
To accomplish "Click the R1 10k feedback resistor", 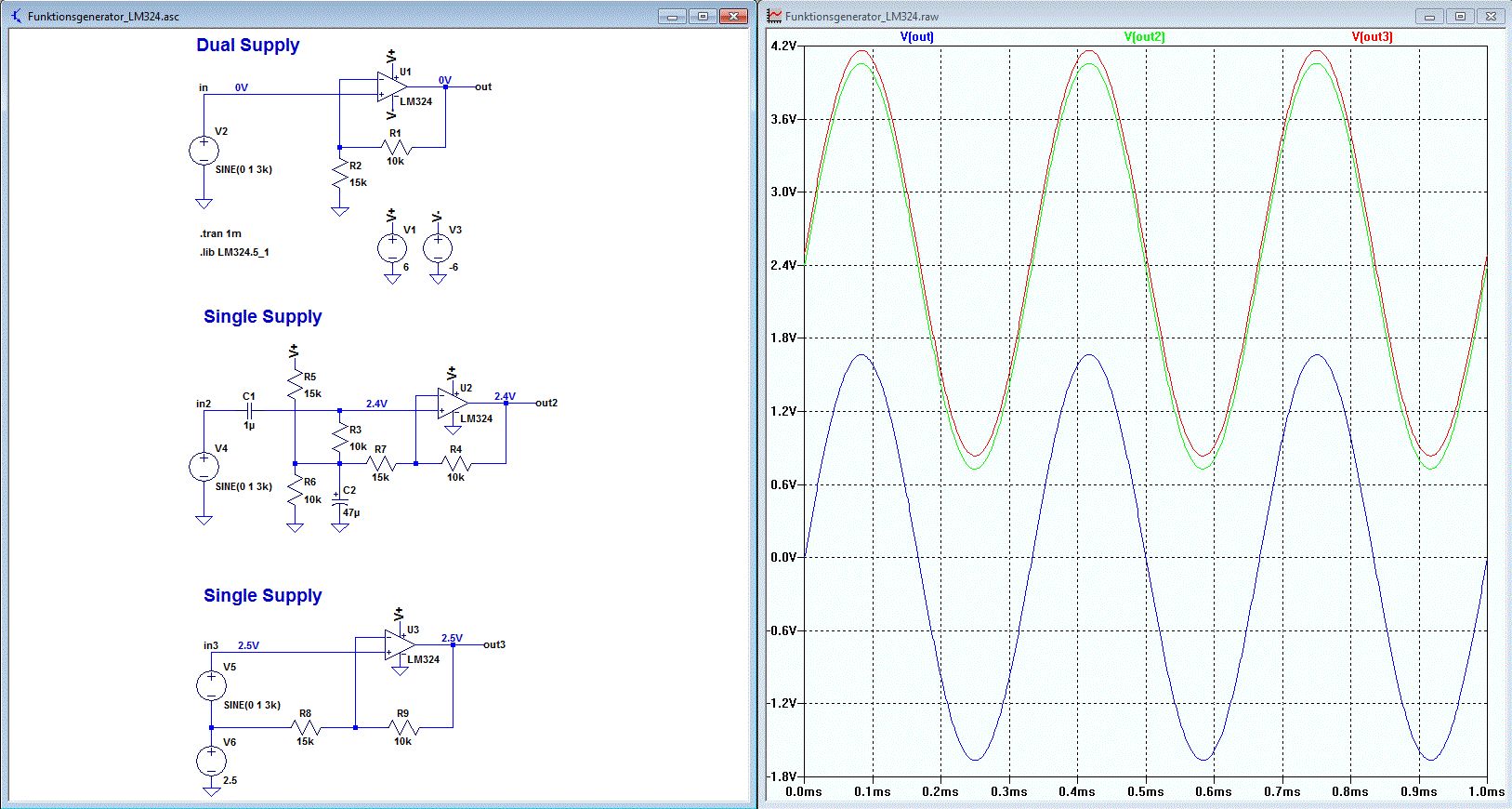I will tap(396, 147).
